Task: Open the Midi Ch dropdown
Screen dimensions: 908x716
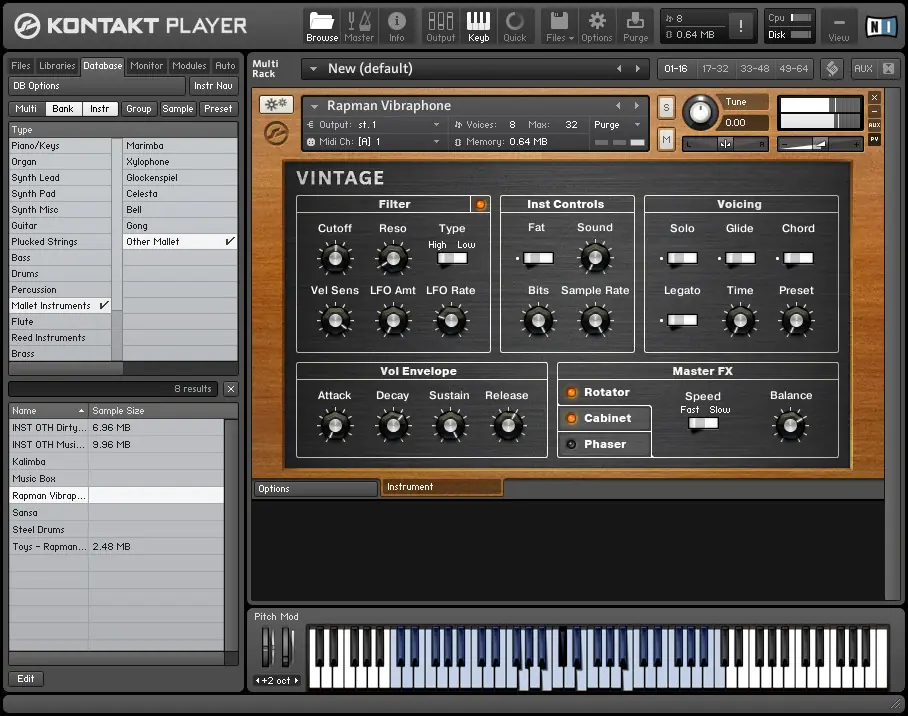Action: (436, 142)
